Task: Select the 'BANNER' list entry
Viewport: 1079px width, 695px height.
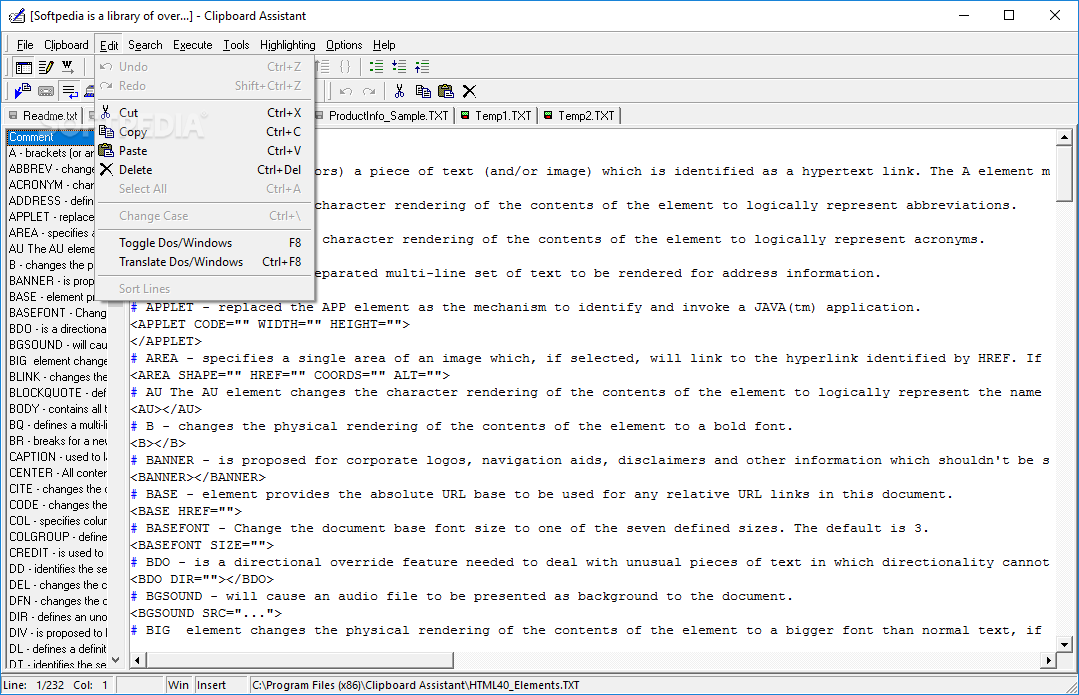Action: pos(51,281)
